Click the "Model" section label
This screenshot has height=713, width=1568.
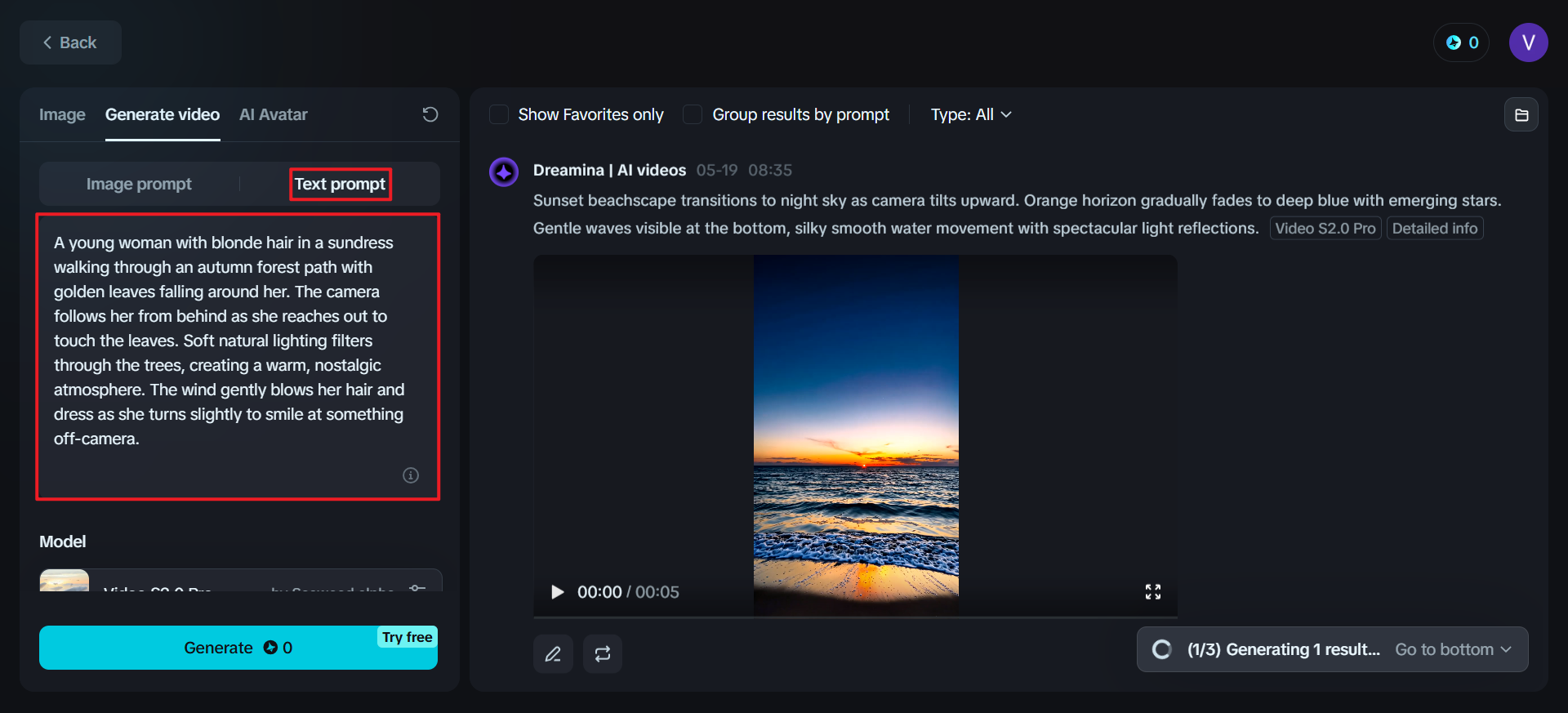coord(63,541)
